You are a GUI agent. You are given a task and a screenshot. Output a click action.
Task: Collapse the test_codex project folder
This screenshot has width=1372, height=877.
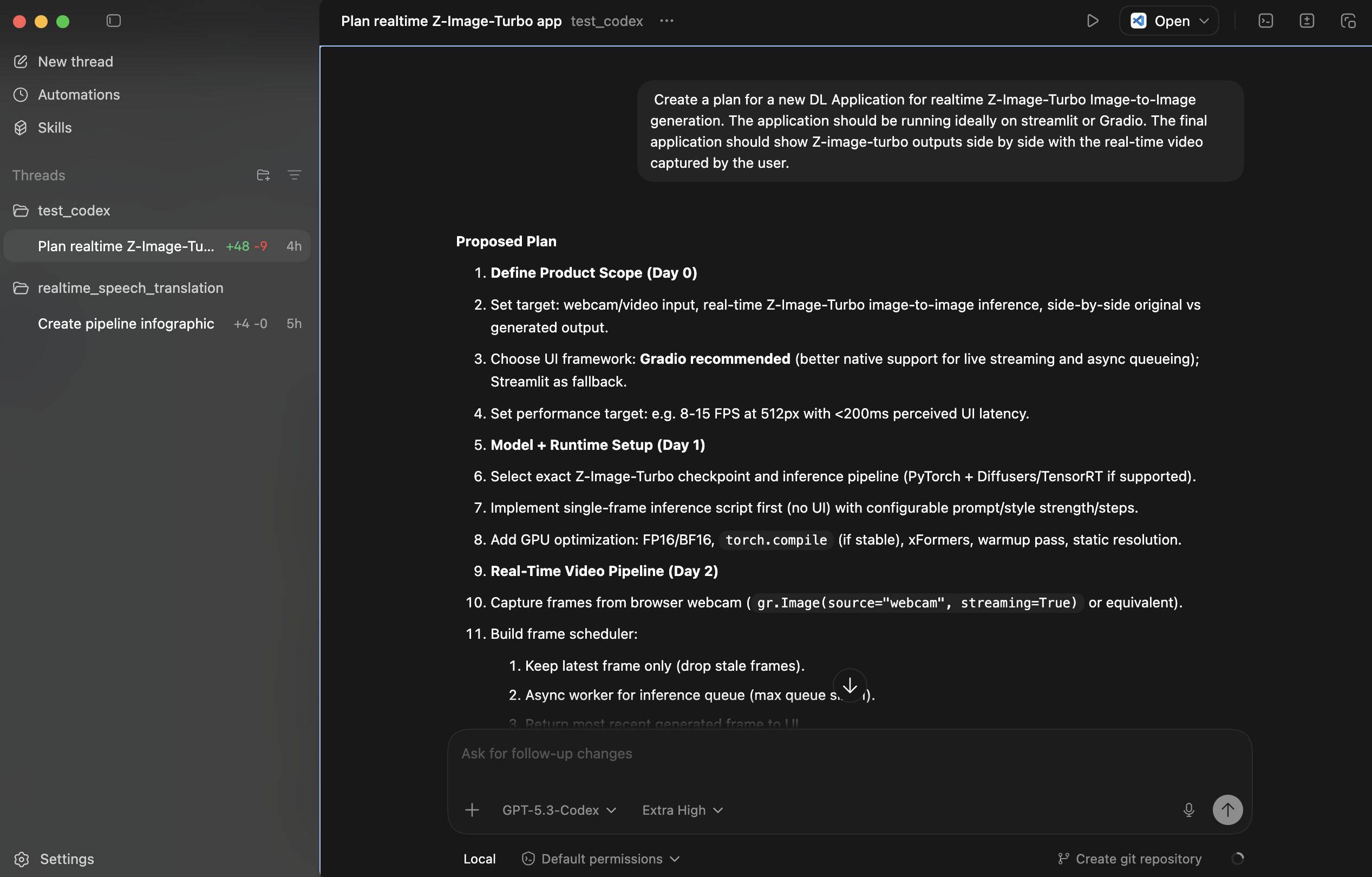(x=74, y=211)
